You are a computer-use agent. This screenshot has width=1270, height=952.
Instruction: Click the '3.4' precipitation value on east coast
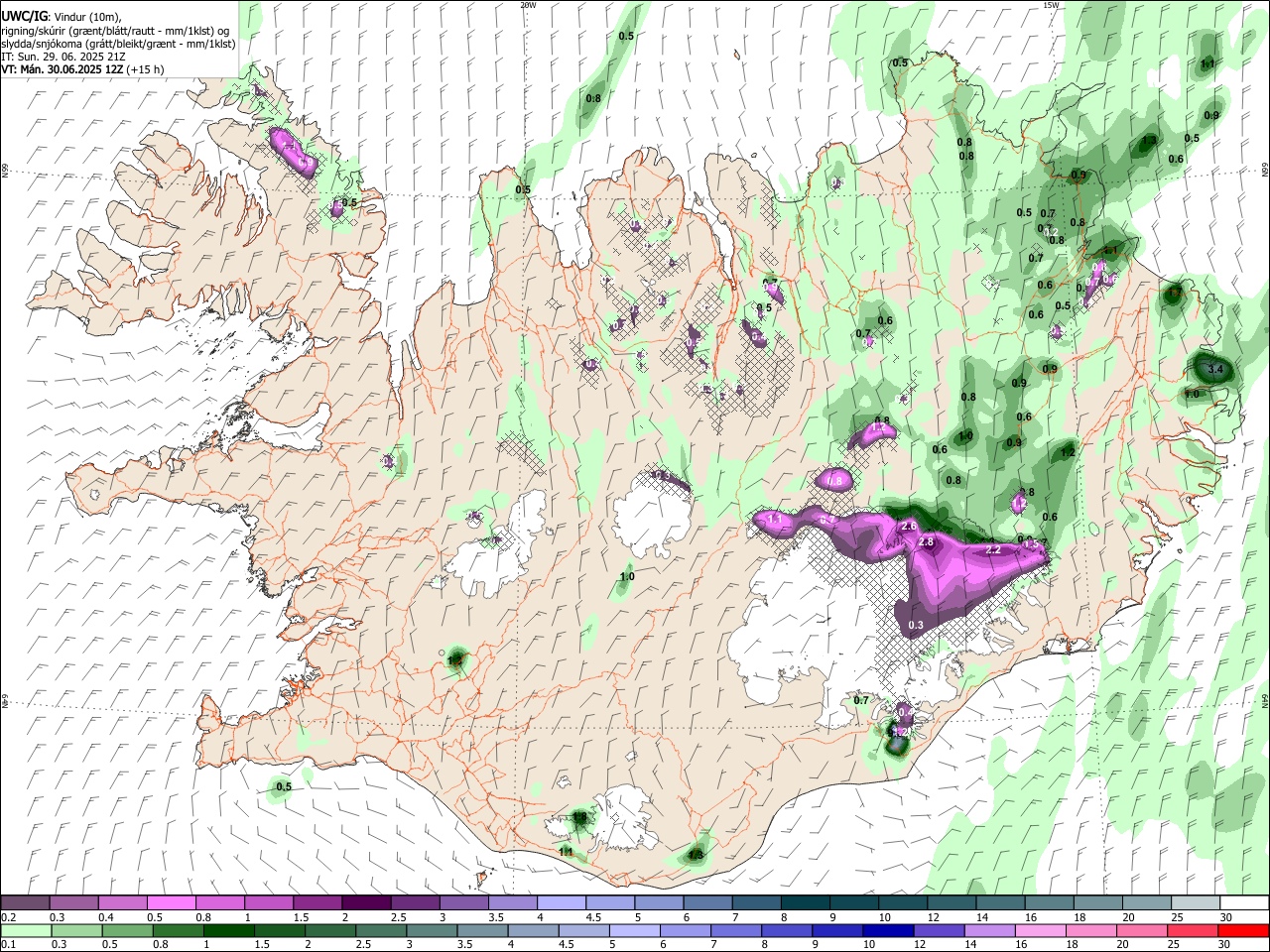1216,370
